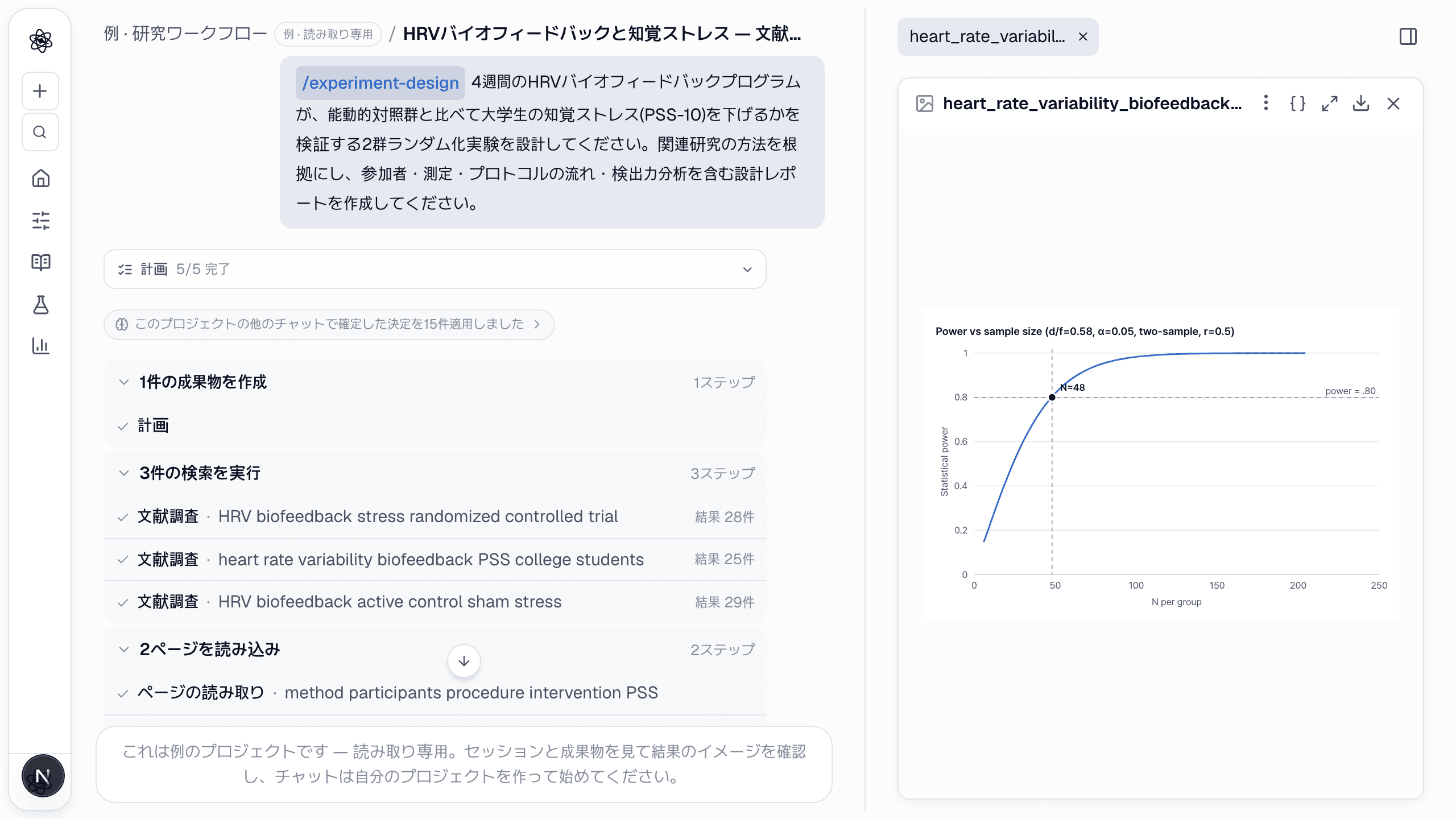Image resolution: width=1456 pixels, height=819 pixels.
Task: Open the open-book library icon
Action: [x=40, y=262]
